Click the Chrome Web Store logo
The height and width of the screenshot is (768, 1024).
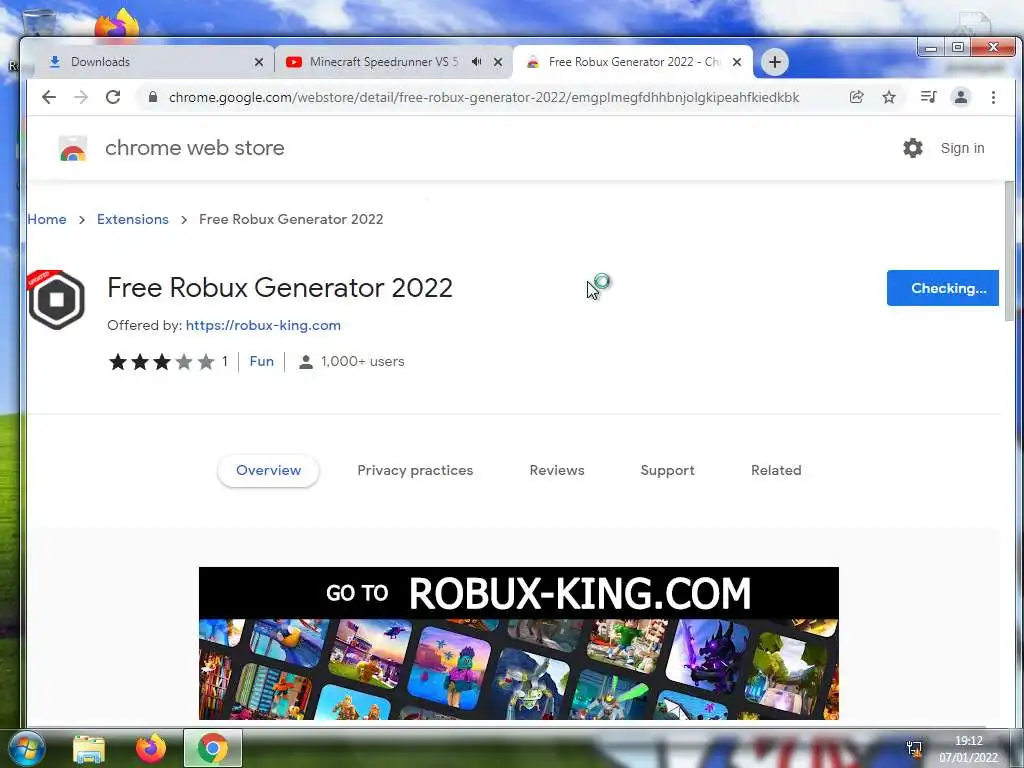point(72,148)
